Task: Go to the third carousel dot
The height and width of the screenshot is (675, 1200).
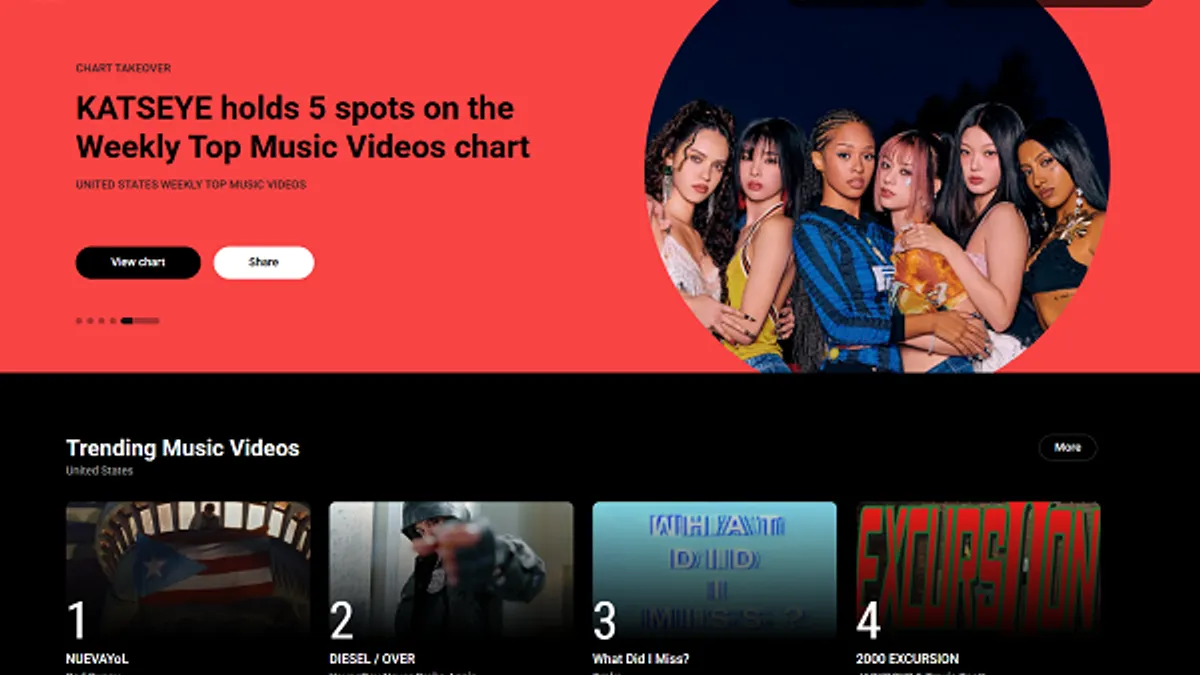Action: tap(101, 321)
